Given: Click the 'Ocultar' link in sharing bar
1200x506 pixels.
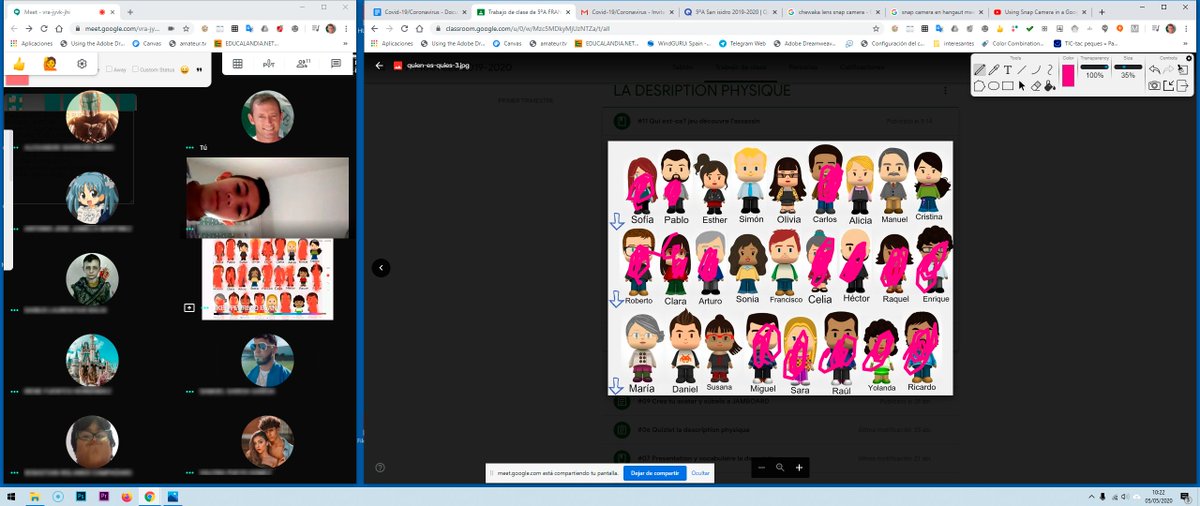Looking at the screenshot, I should coord(700,472).
